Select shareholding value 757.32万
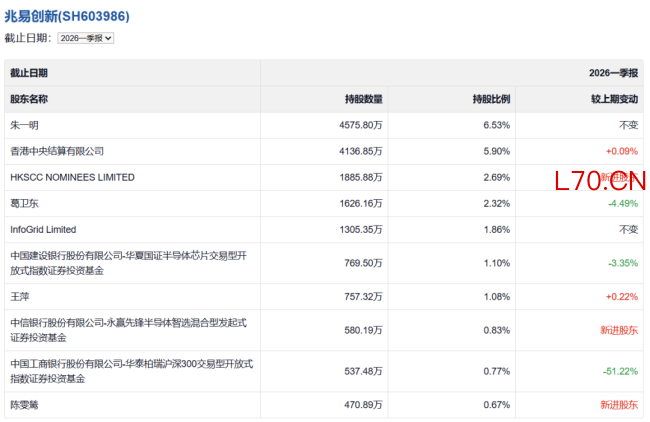Viewport: 650px width, 422px height. [x=363, y=297]
